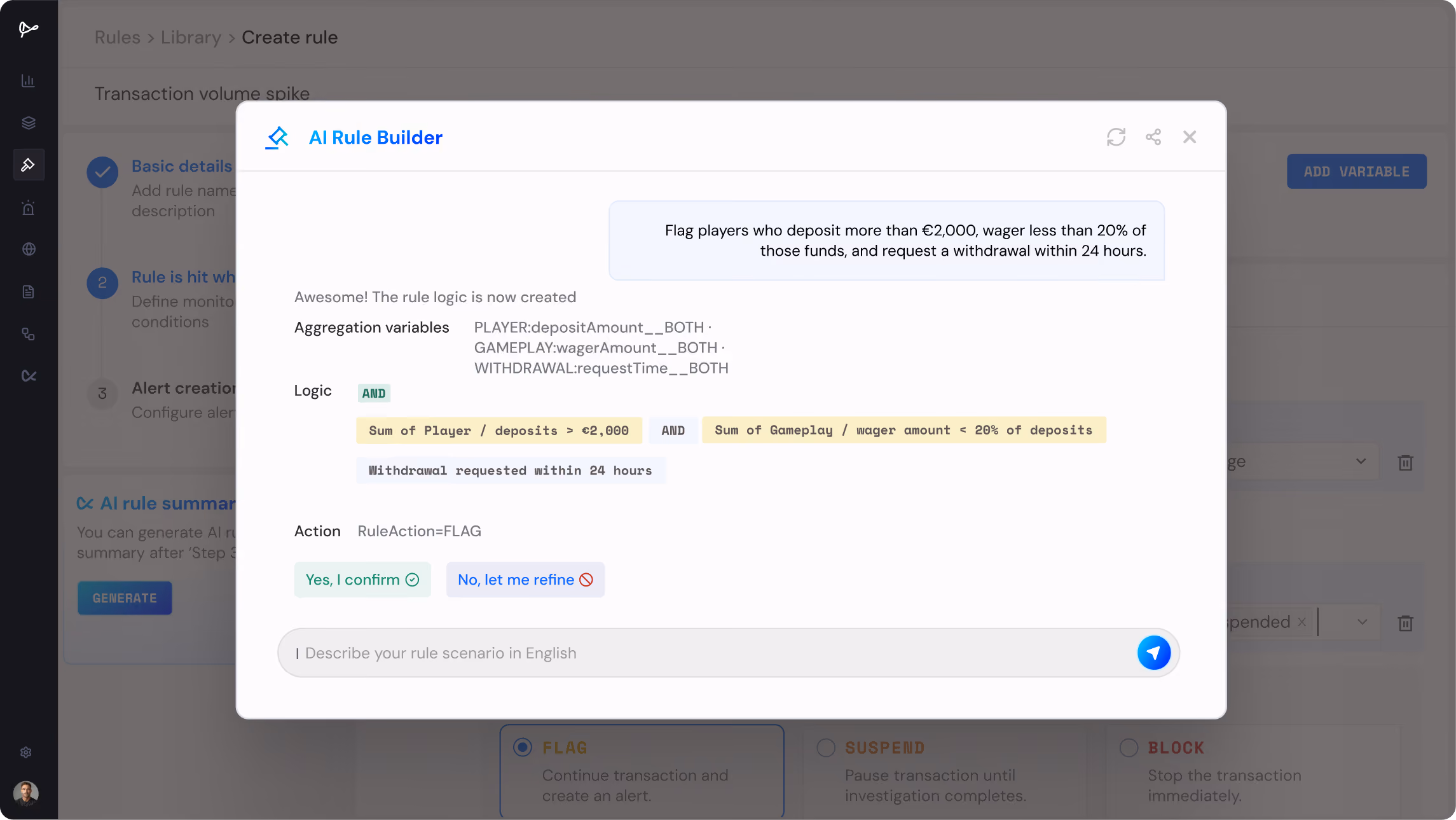Delete the upper condition row with trash icon
This screenshot has width=1456, height=820.
tap(1405, 462)
